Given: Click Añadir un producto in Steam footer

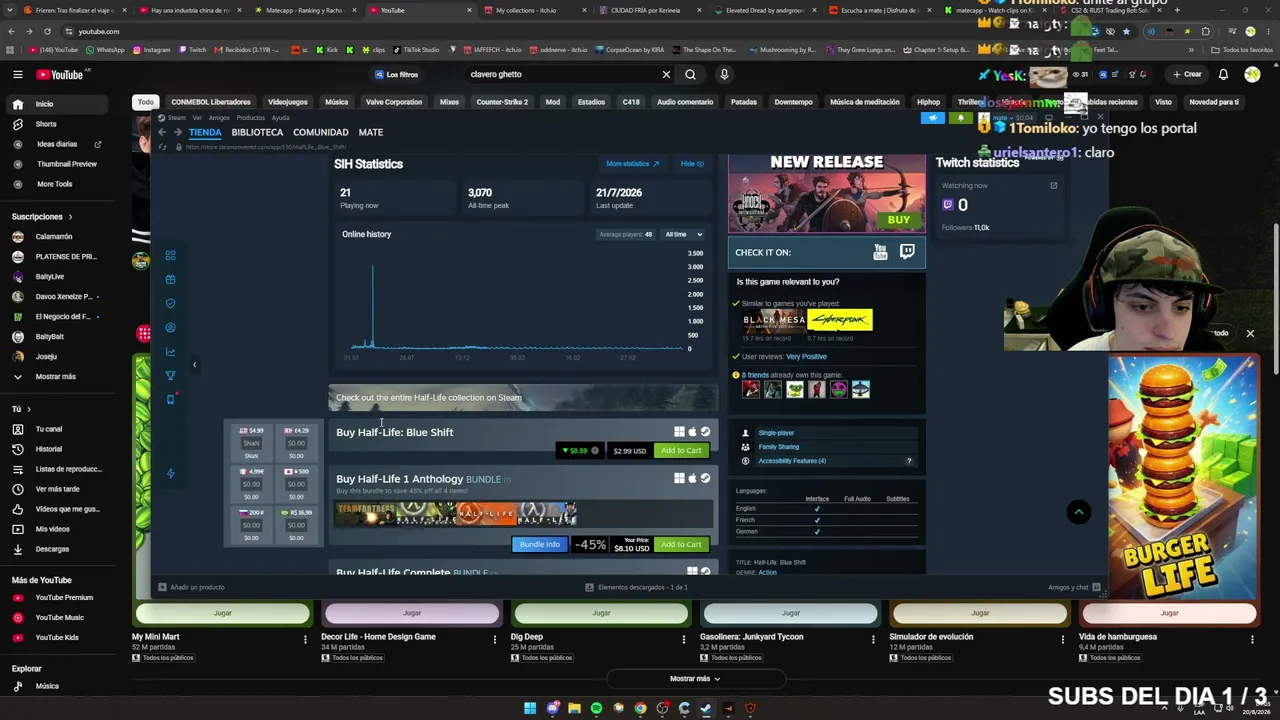Looking at the screenshot, I should (191, 587).
